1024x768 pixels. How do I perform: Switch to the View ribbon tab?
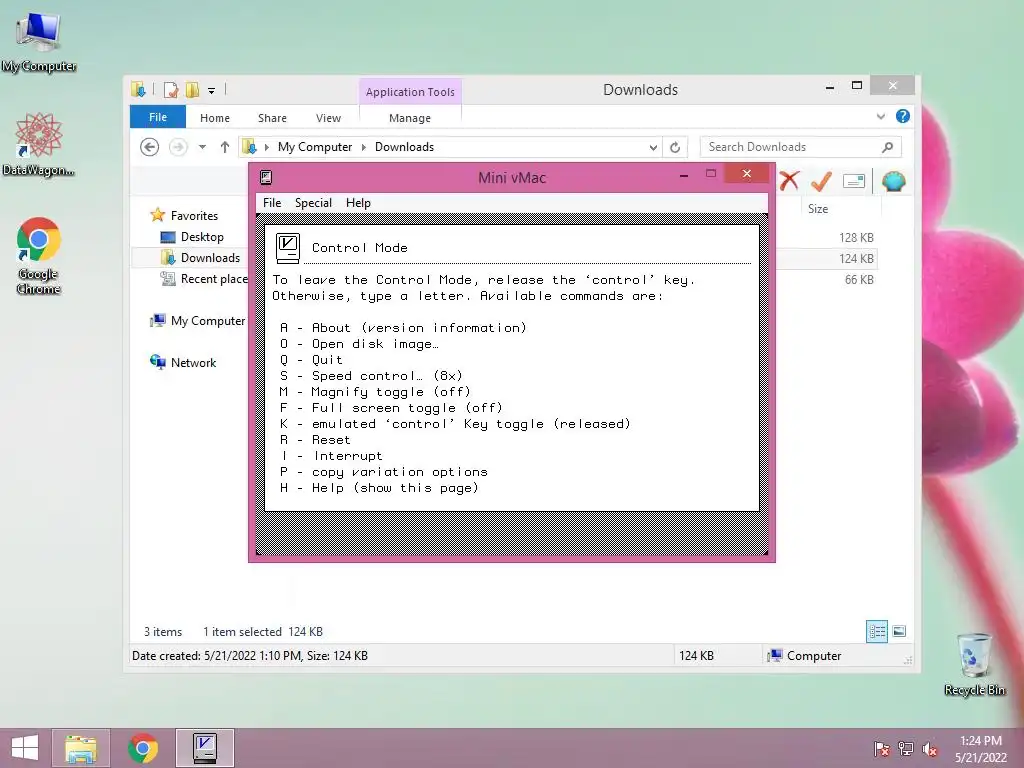pos(328,118)
